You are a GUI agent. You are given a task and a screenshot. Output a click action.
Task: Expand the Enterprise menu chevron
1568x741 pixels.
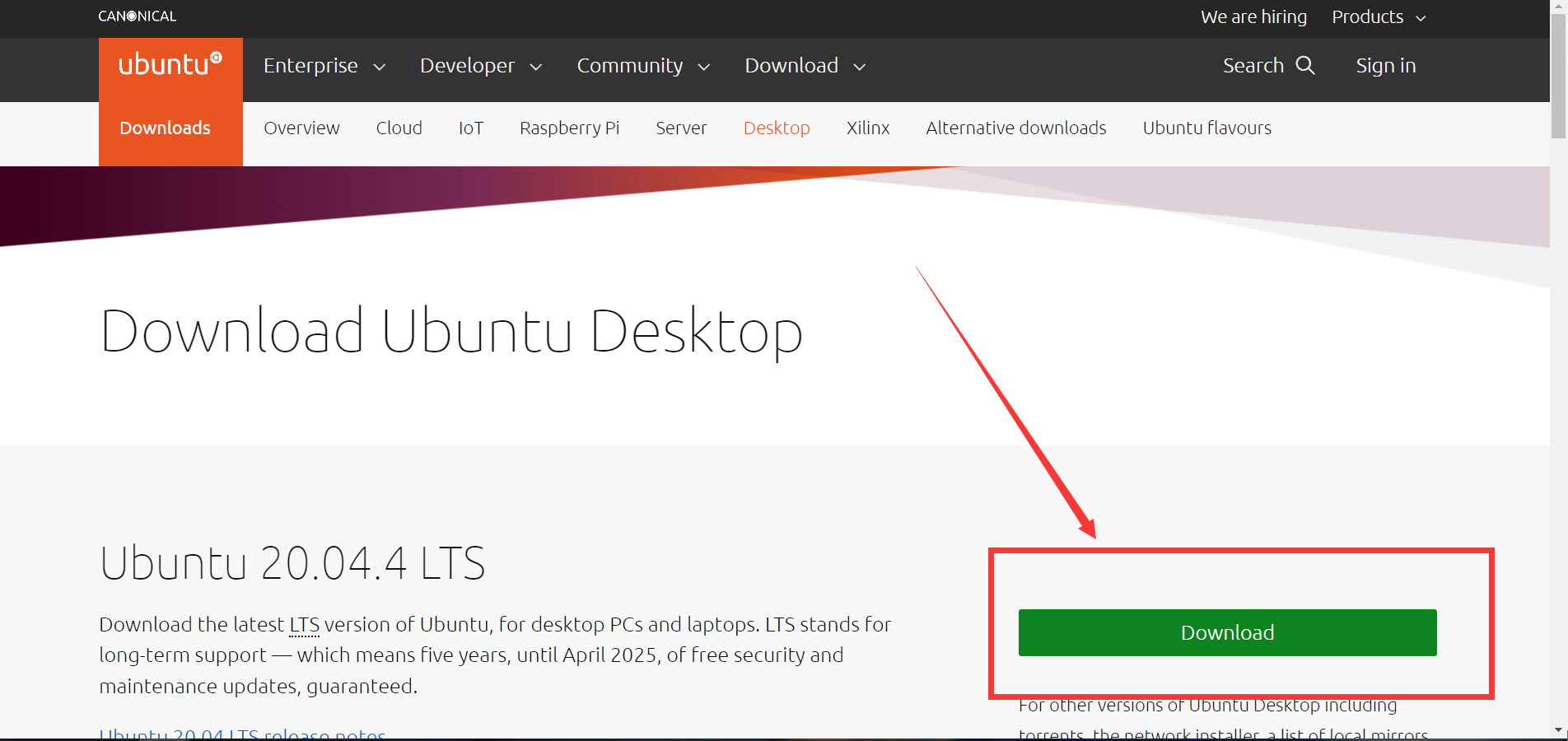(380, 67)
